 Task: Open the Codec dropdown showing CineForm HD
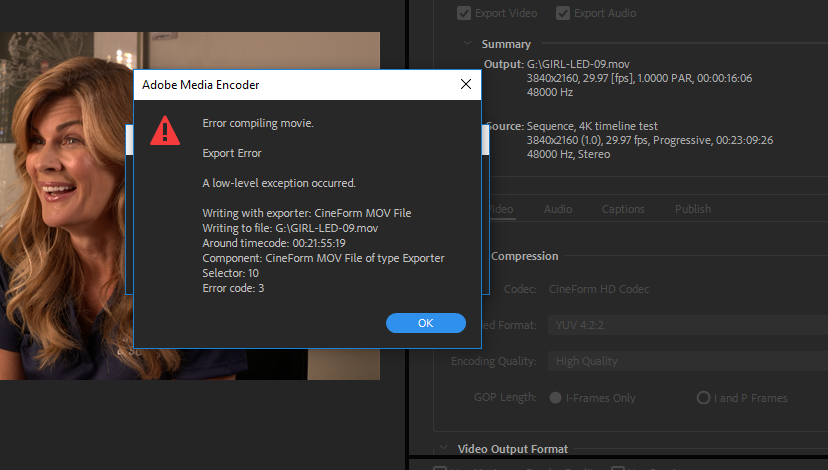[680, 289]
